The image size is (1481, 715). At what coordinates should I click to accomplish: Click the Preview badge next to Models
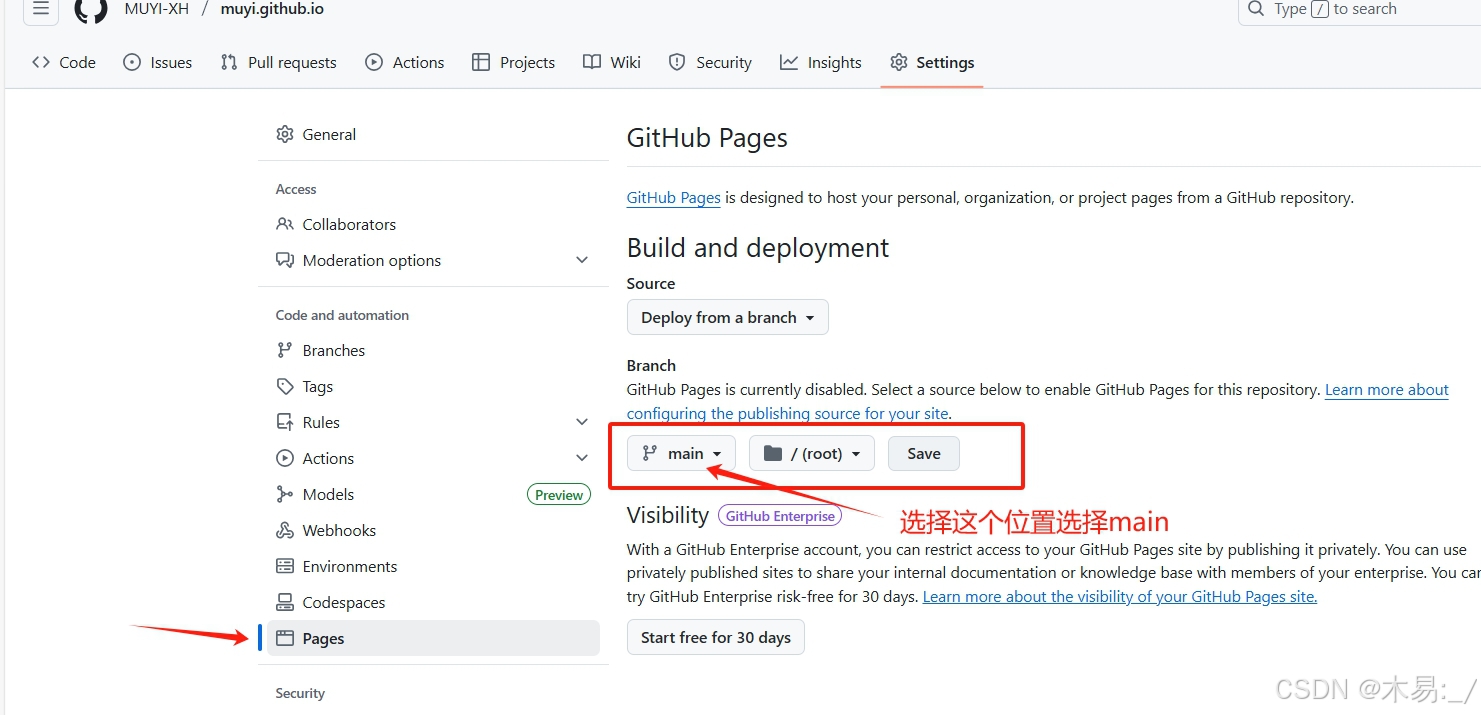[559, 495]
